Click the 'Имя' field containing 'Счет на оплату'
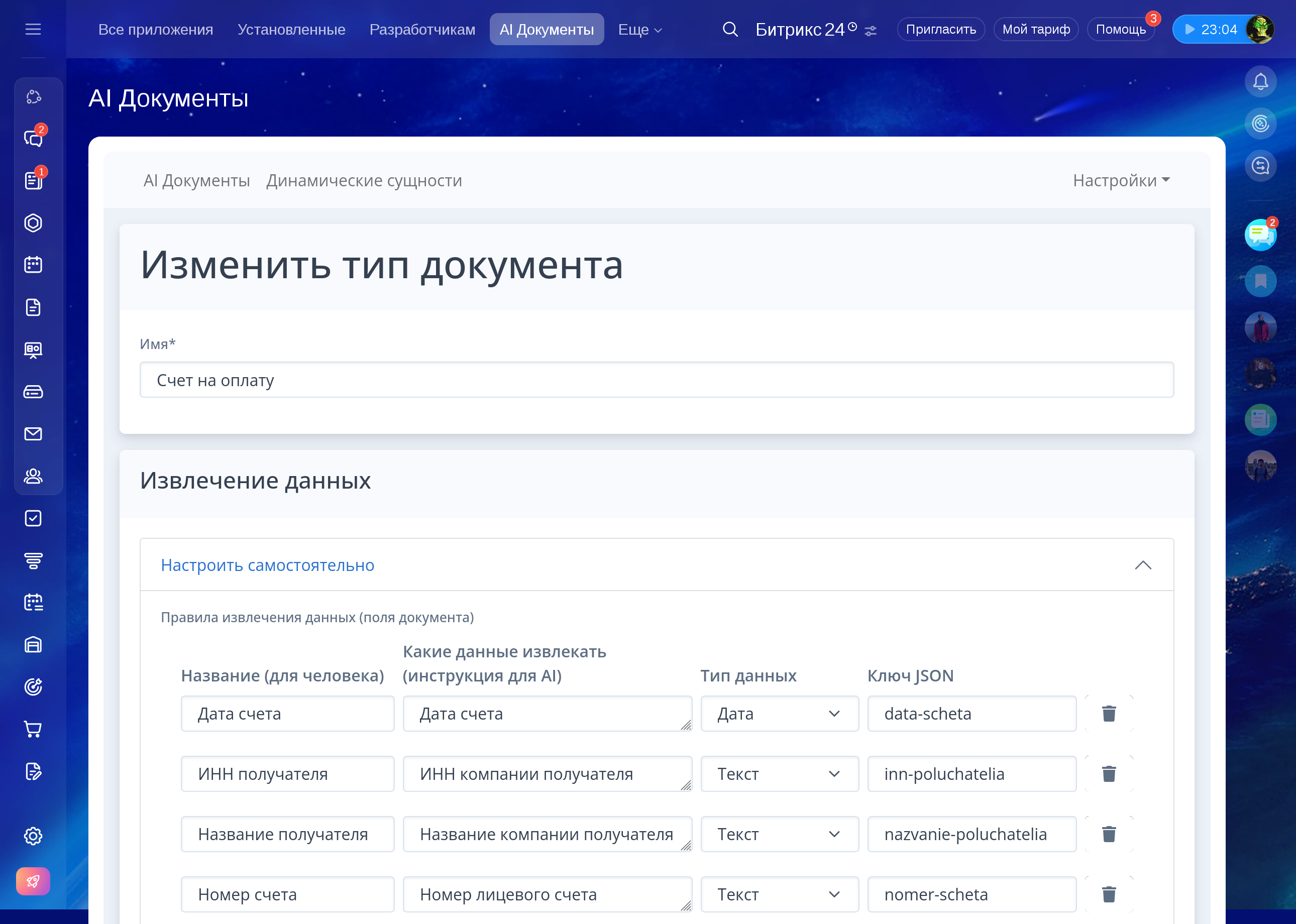The image size is (1296, 924). [656, 380]
